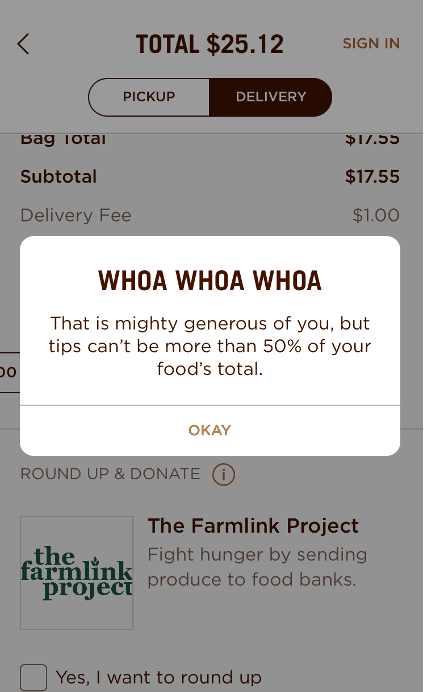424x692 pixels.
Task: Click The Farmlink Project title
Action: (253, 526)
